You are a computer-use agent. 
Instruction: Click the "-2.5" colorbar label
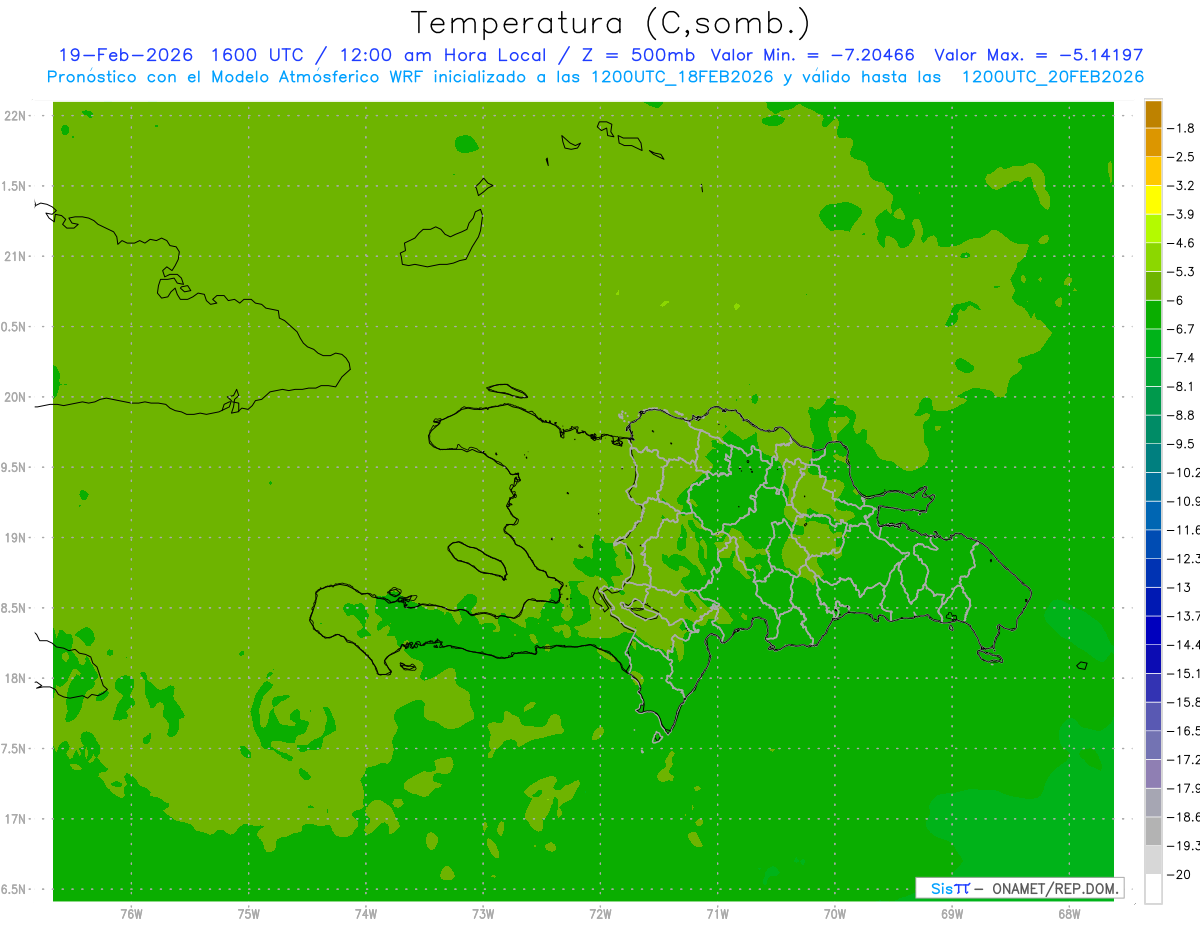click(x=1181, y=157)
